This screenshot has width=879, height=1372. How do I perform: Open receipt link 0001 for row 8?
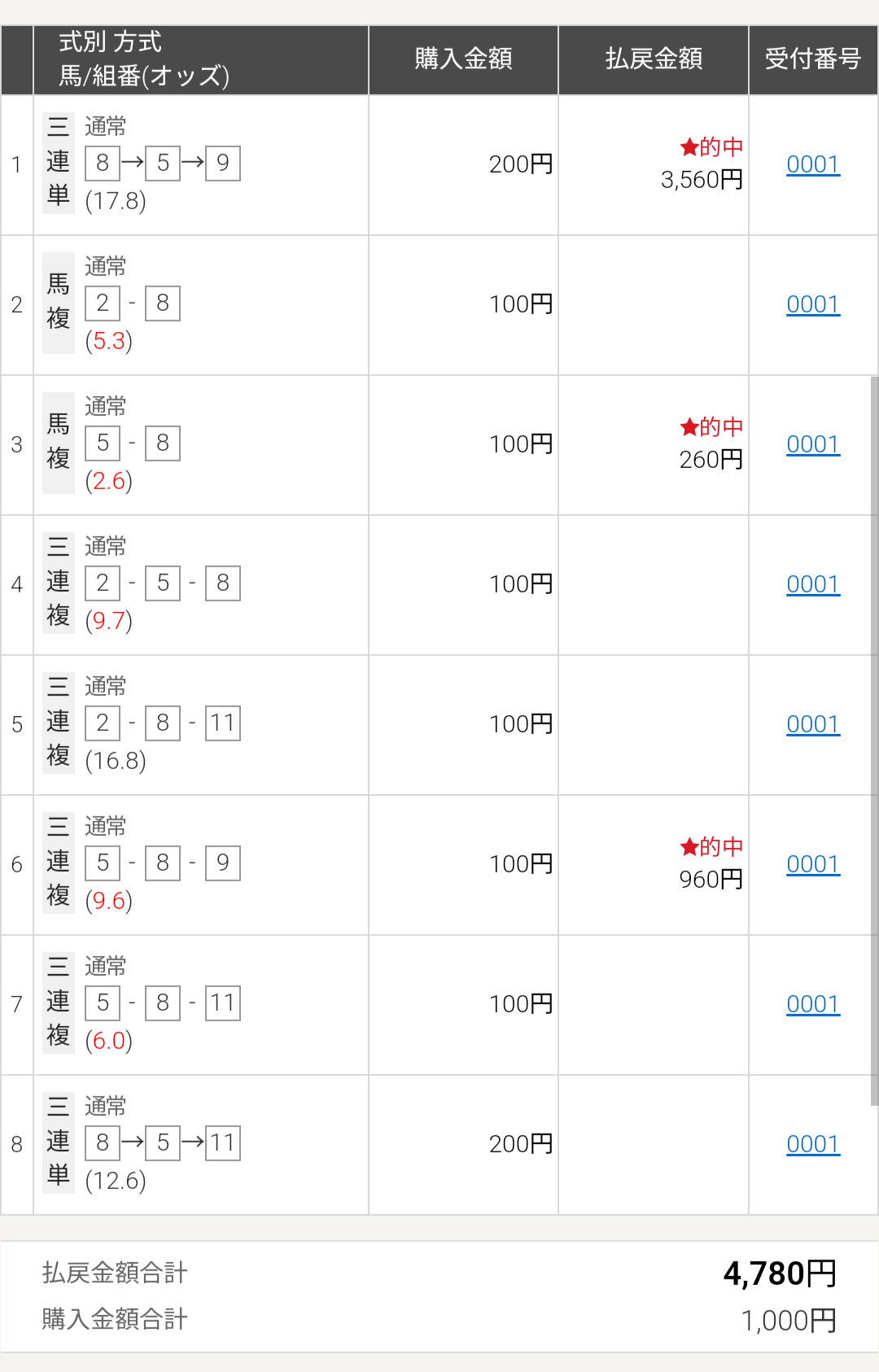(812, 1144)
